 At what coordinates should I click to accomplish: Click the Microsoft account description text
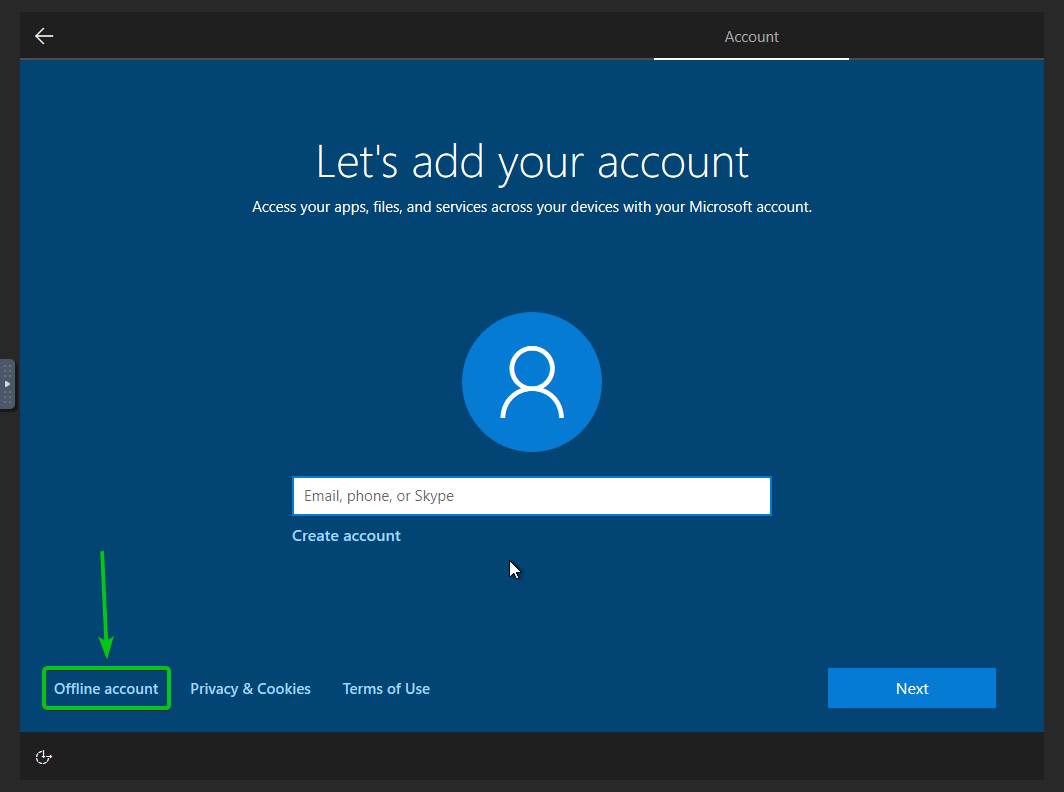point(531,208)
